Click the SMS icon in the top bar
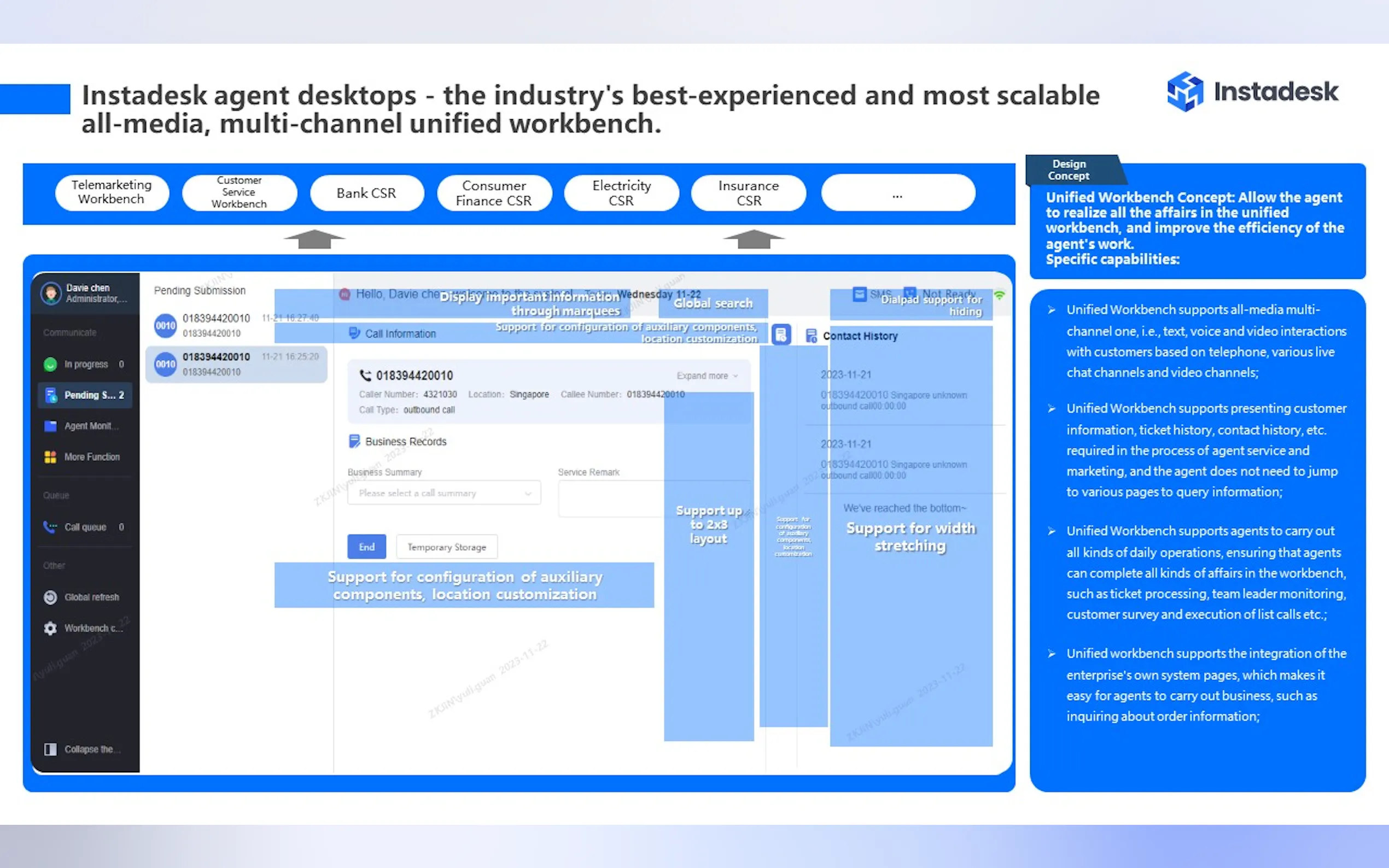The height and width of the screenshot is (868, 1389). [859, 294]
